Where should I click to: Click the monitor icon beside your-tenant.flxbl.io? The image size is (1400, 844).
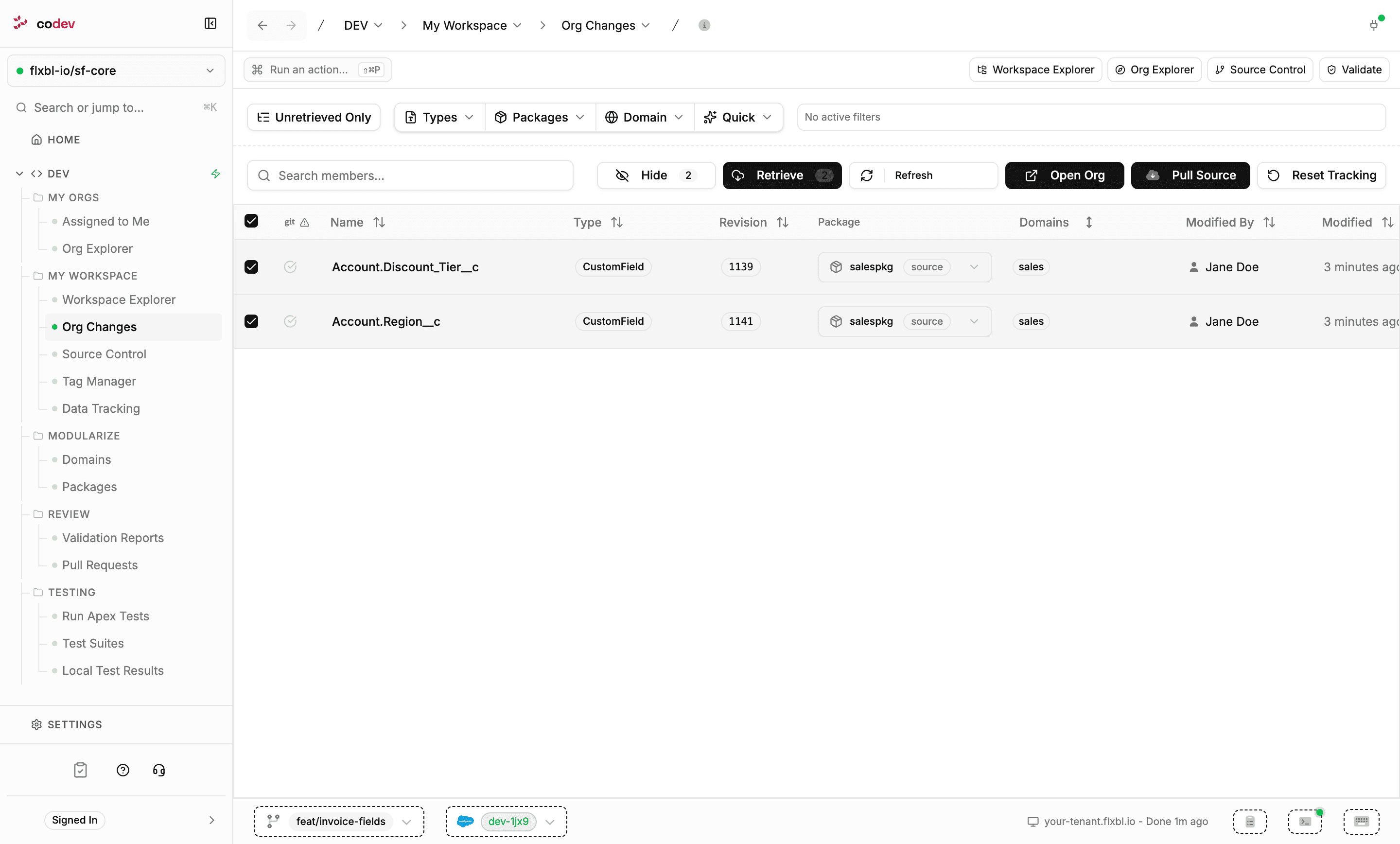(1033, 822)
